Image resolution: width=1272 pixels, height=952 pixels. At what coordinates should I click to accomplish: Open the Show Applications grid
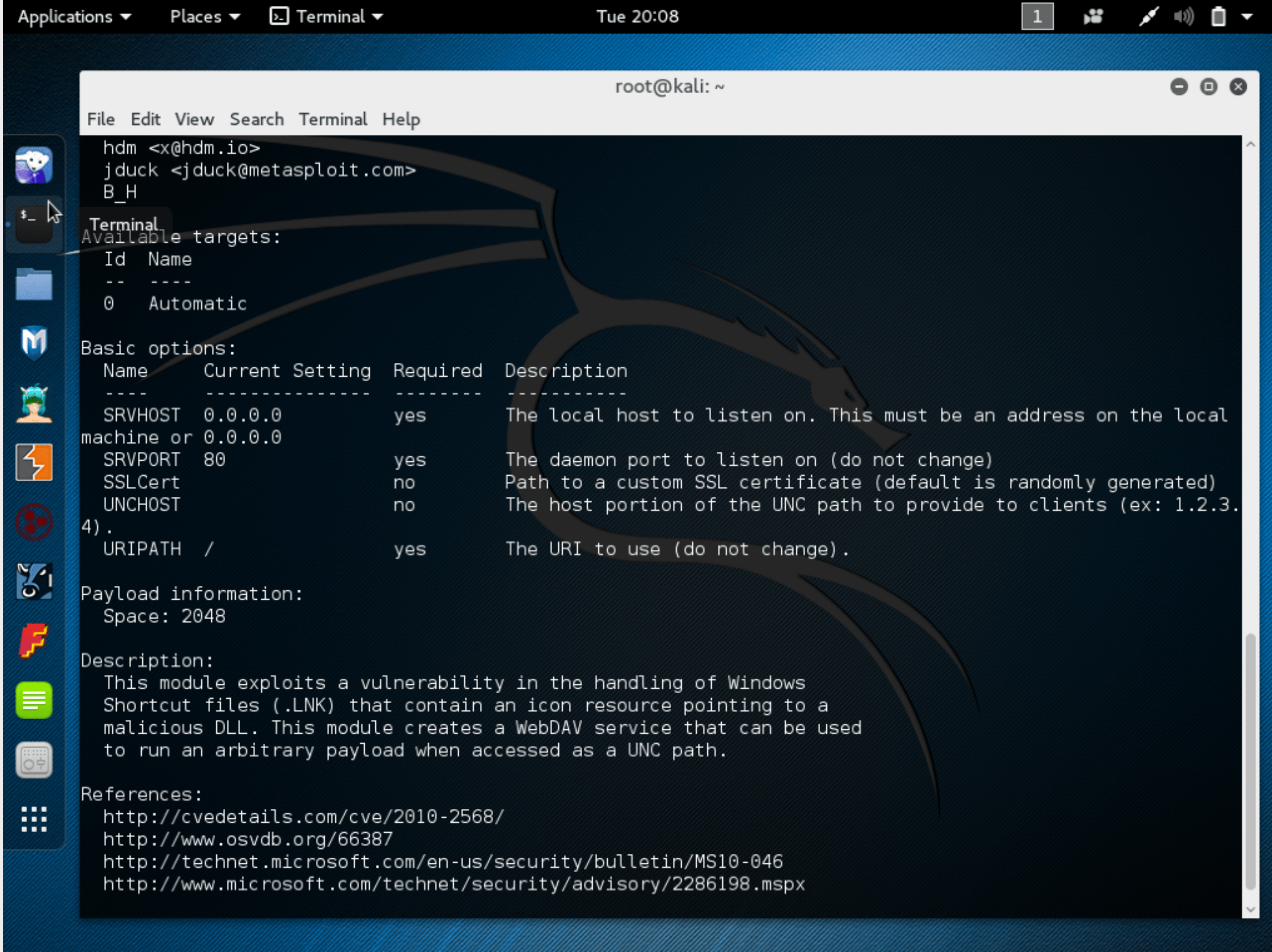tap(33, 820)
